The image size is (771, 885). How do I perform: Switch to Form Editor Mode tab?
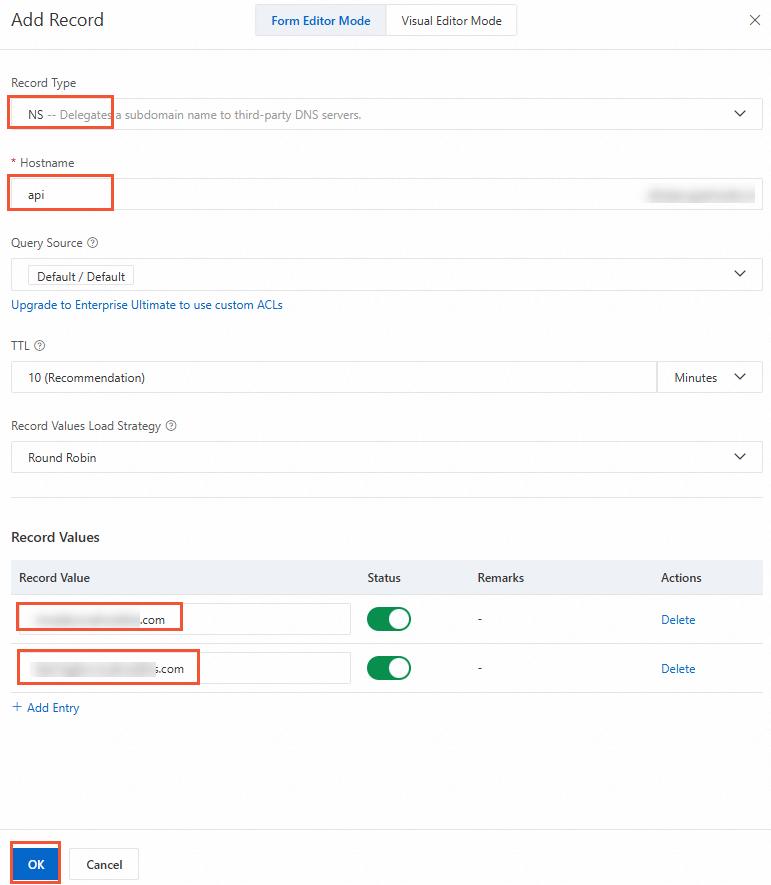pyautogui.click(x=321, y=20)
